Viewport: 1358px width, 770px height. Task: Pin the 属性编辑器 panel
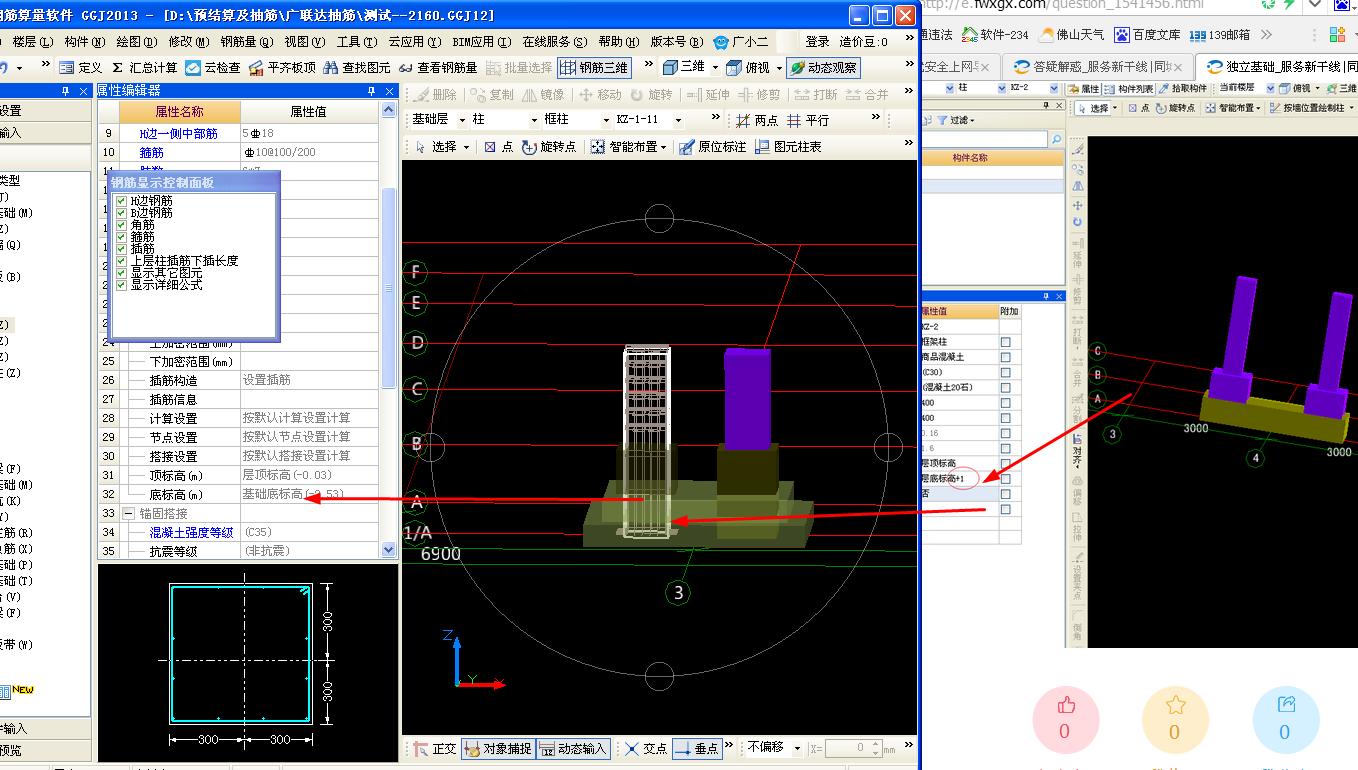[x=372, y=91]
